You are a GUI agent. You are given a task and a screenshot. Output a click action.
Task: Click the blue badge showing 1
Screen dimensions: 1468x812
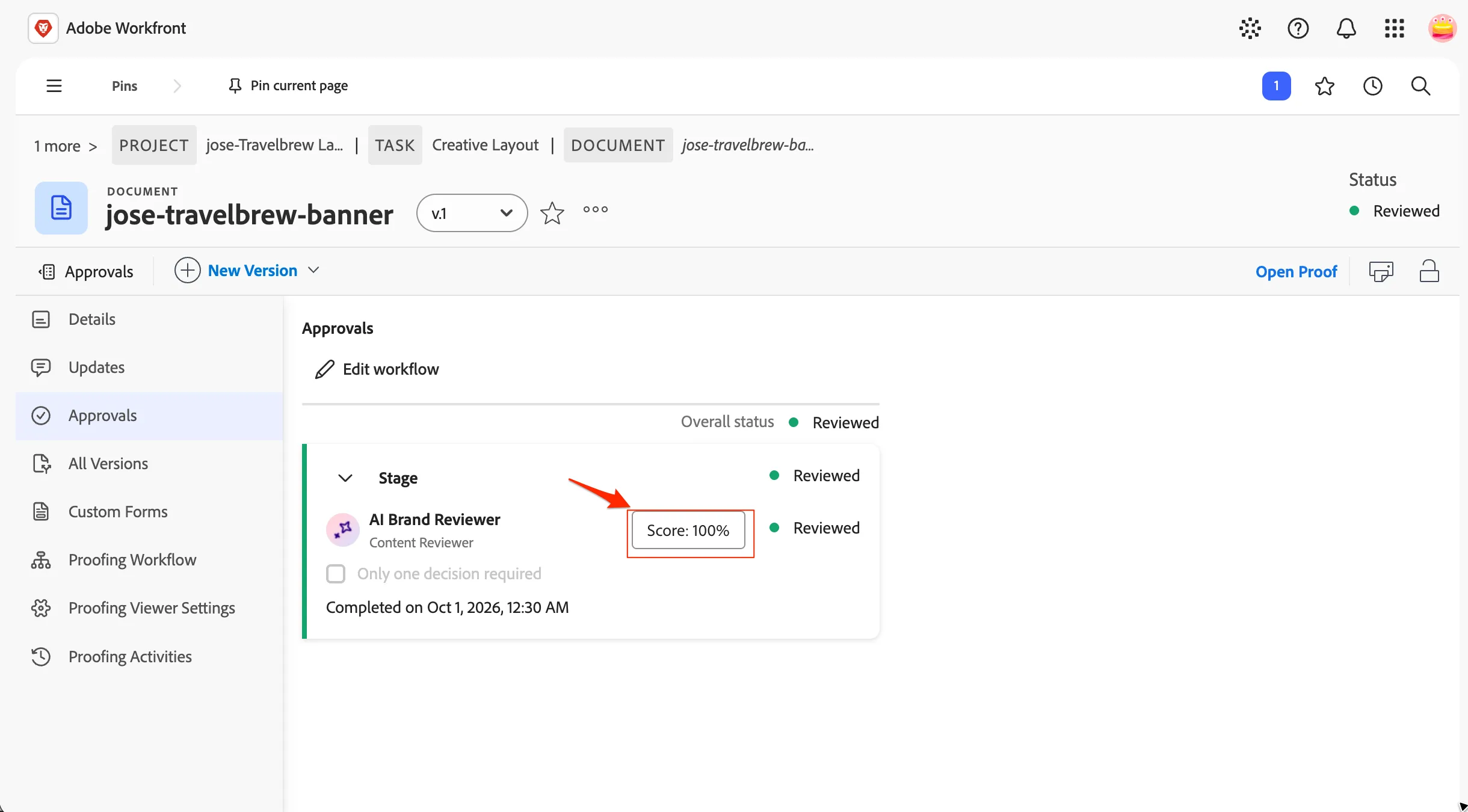(1277, 86)
